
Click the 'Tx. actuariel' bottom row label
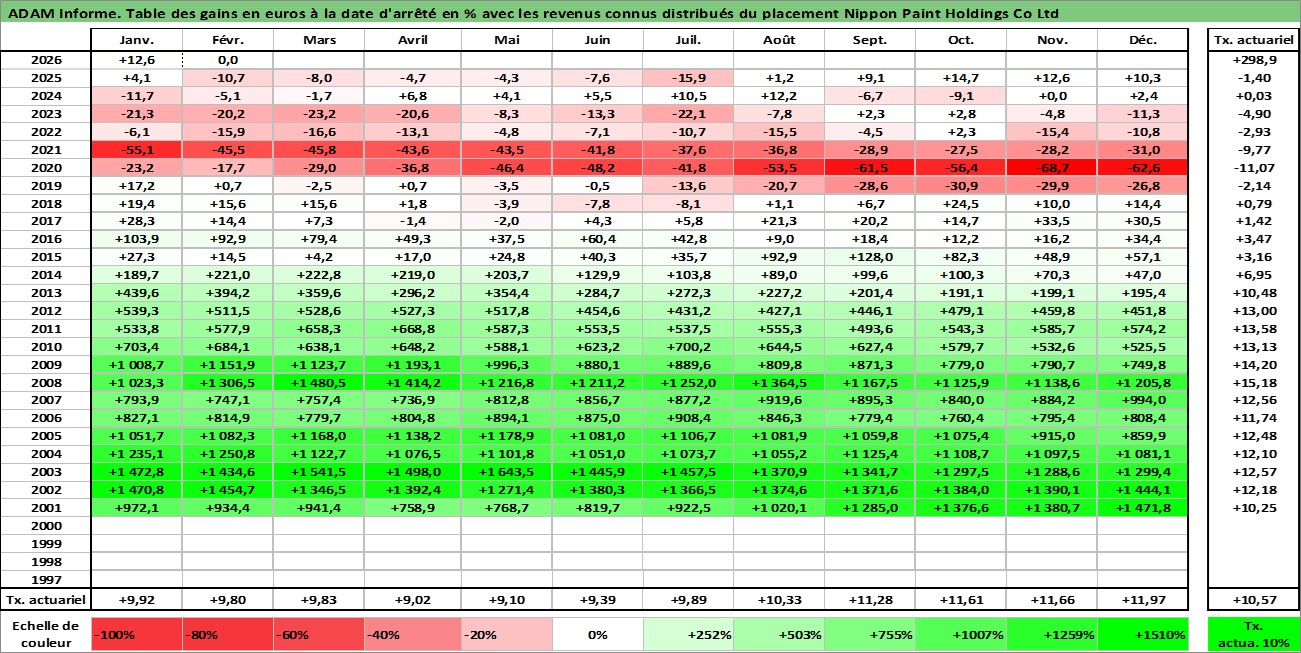click(x=45, y=599)
